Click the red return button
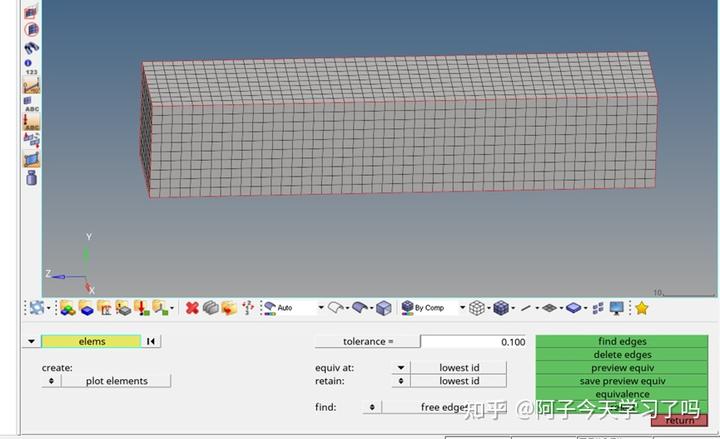This screenshot has height=439, width=720. point(679,420)
